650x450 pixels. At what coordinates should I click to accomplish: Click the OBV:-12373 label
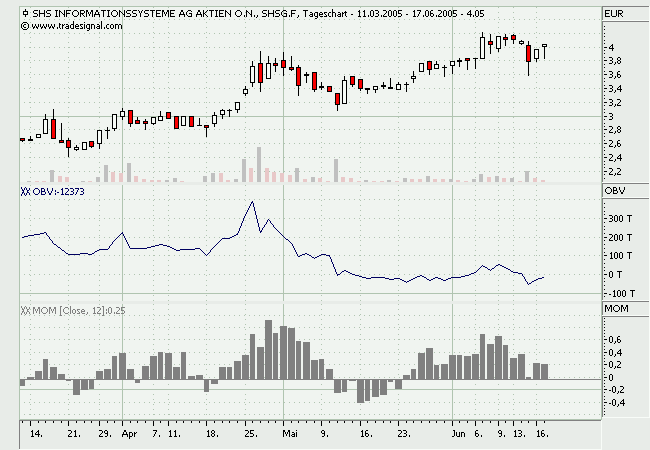(58, 191)
